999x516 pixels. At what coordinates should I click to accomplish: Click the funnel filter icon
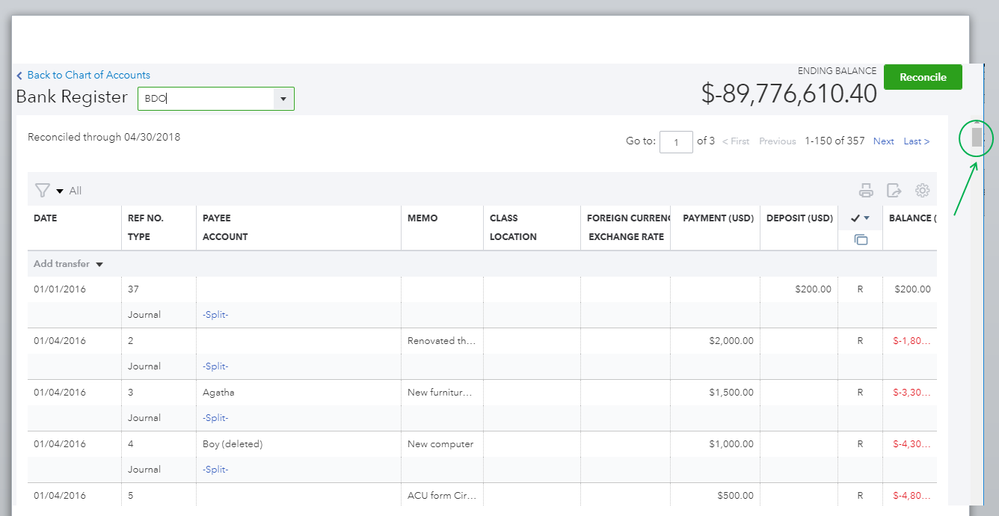42,191
